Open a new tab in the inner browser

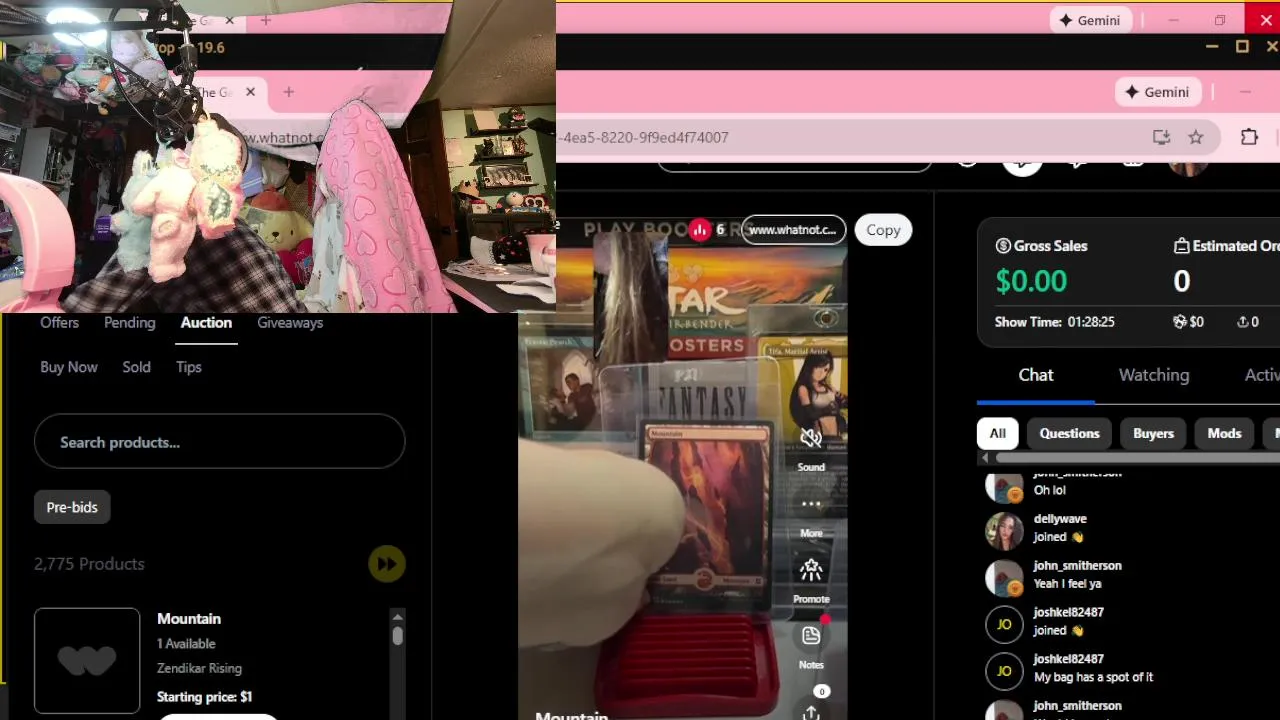[288, 92]
